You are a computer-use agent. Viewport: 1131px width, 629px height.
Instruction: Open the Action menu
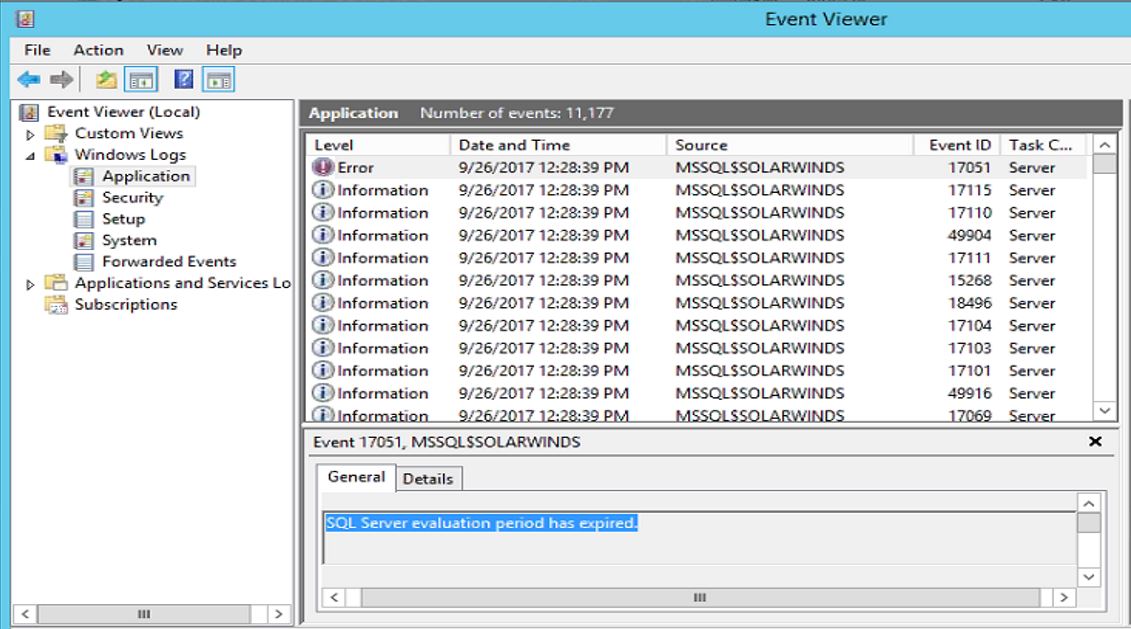[98, 49]
